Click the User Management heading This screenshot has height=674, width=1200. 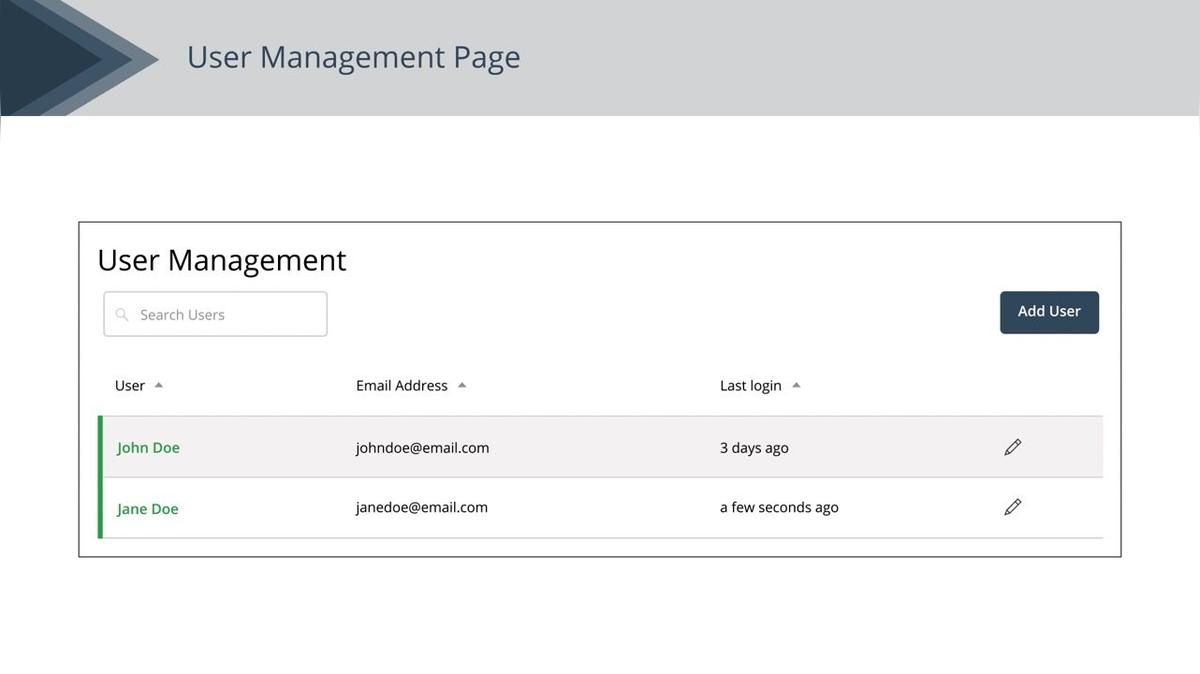(221, 260)
